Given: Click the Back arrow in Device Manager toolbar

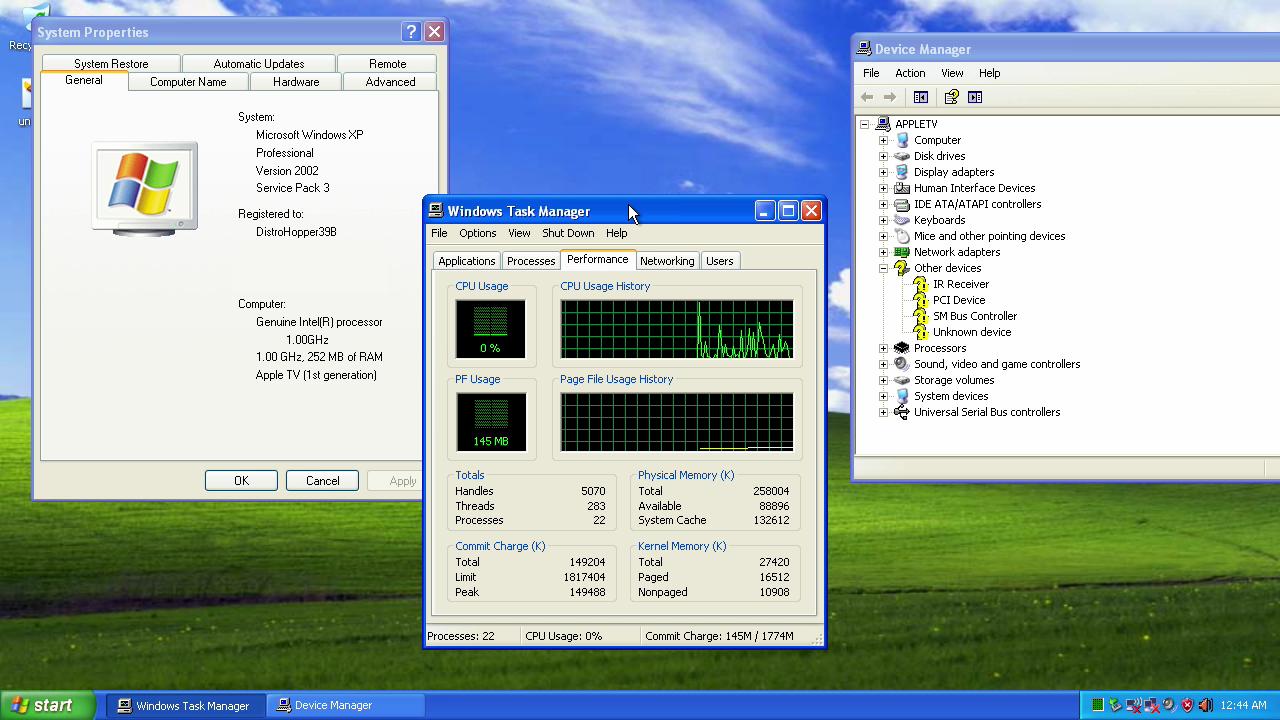Looking at the screenshot, I should (x=867, y=97).
